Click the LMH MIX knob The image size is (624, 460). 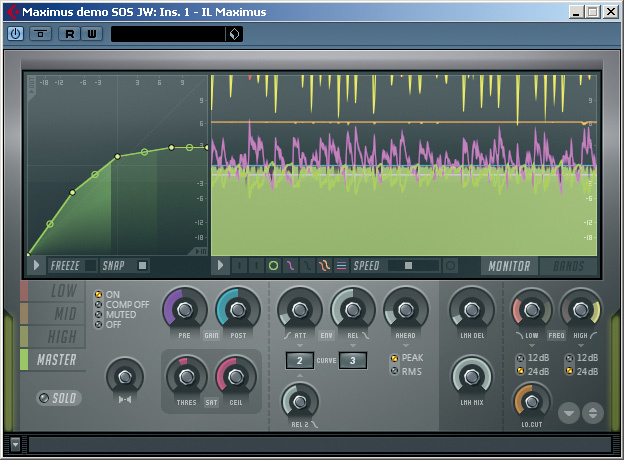click(x=472, y=377)
